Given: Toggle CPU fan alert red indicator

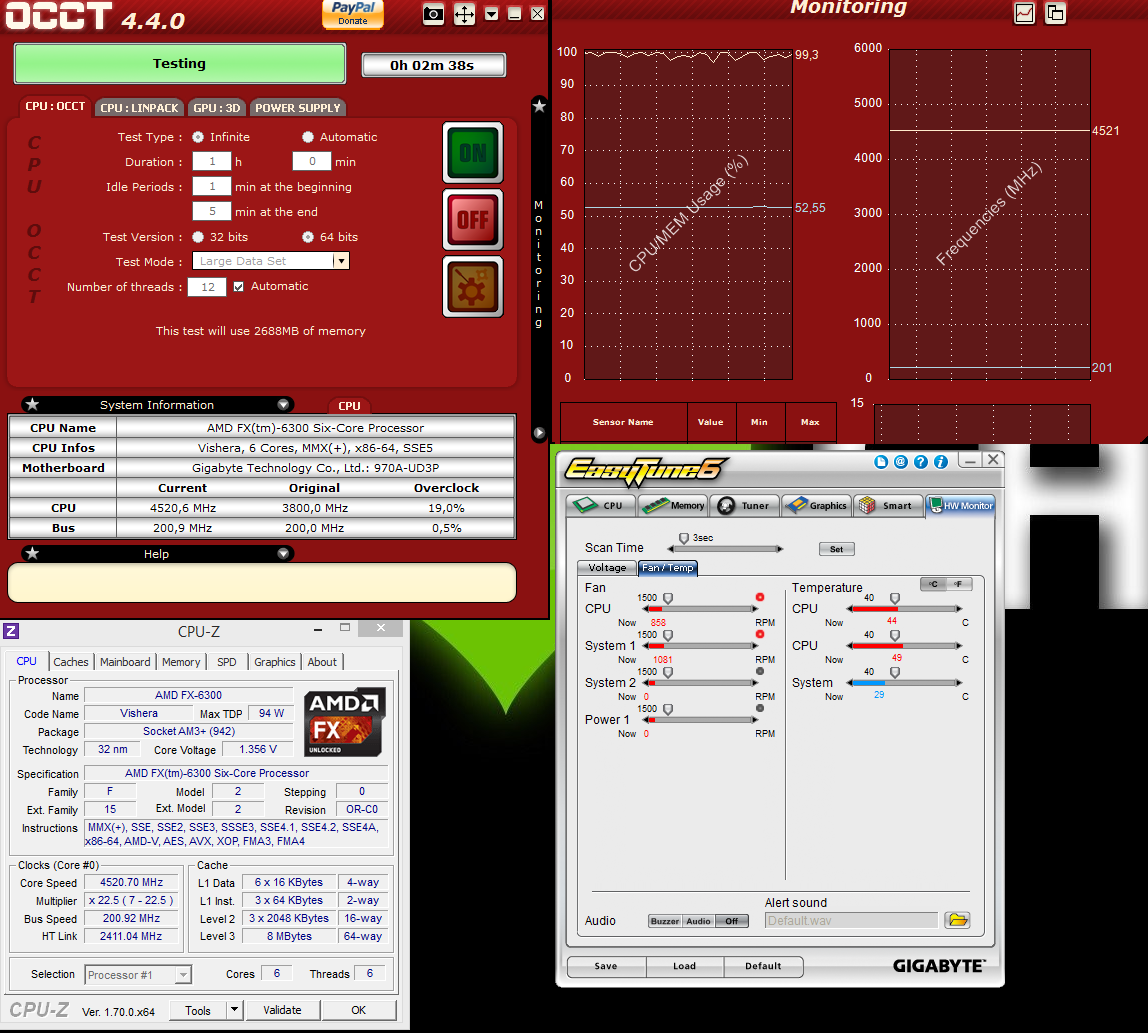Looking at the screenshot, I should pyautogui.click(x=760, y=597).
